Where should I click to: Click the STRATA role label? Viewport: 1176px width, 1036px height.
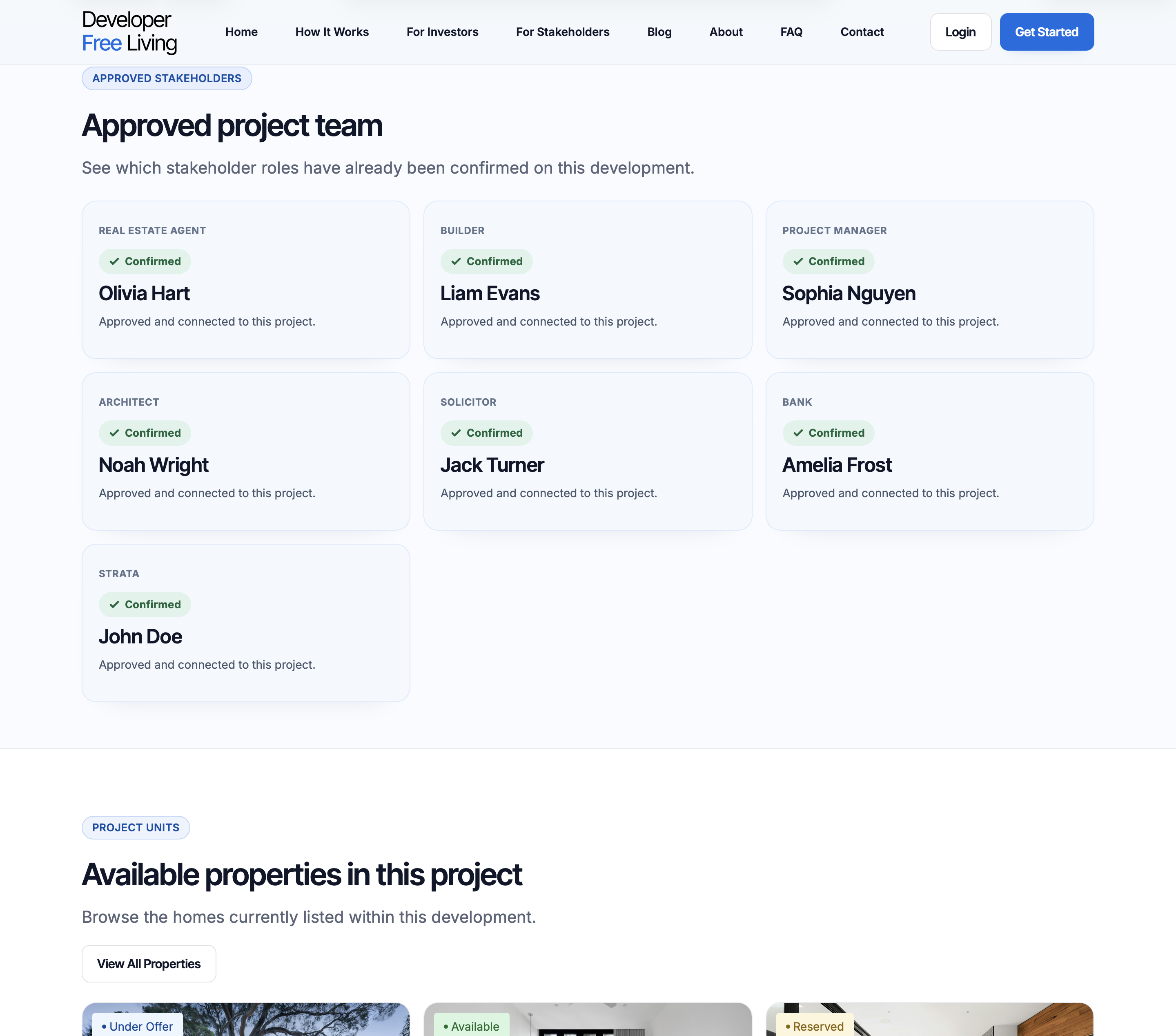tap(118, 574)
